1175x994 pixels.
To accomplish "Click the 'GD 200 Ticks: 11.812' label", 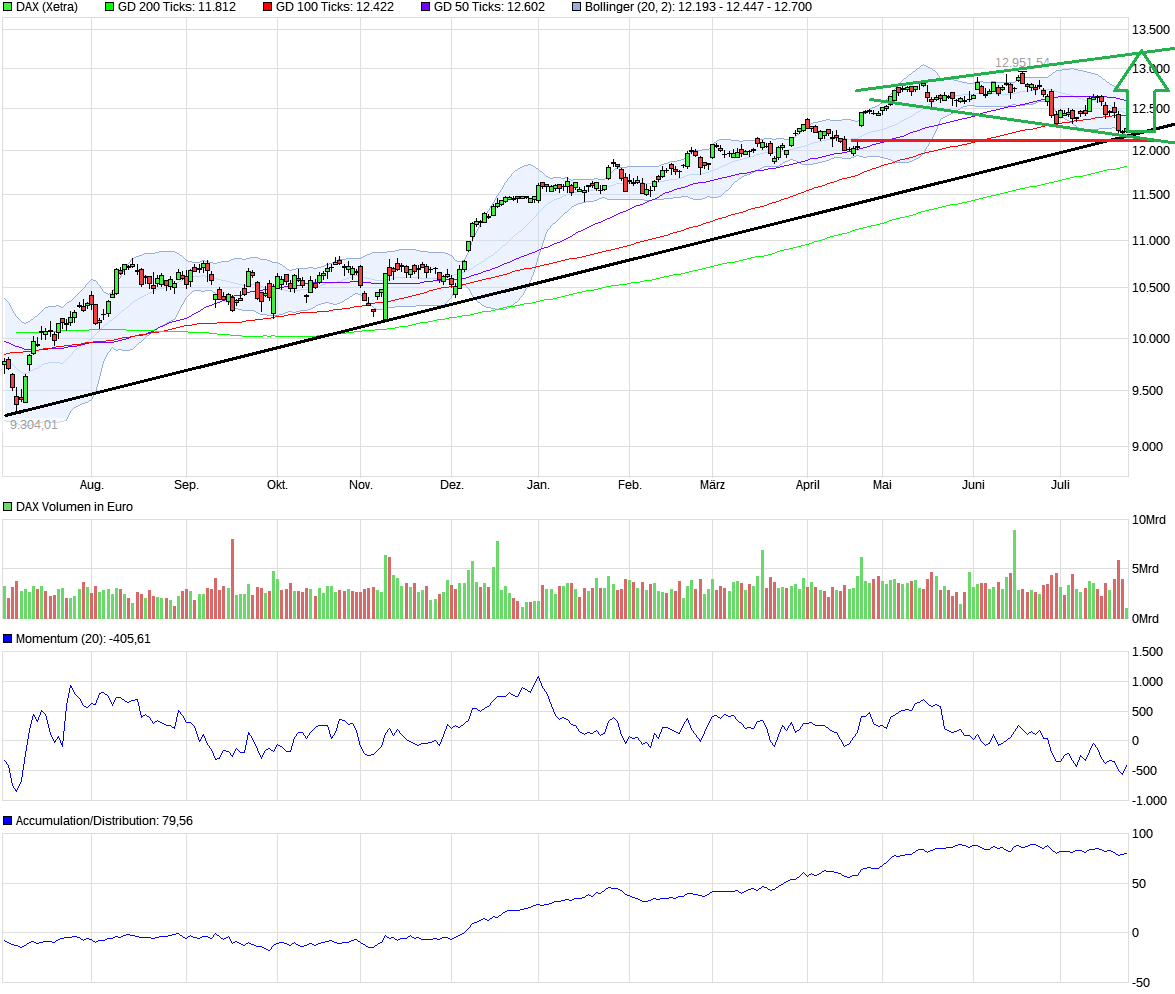I will (x=177, y=7).
